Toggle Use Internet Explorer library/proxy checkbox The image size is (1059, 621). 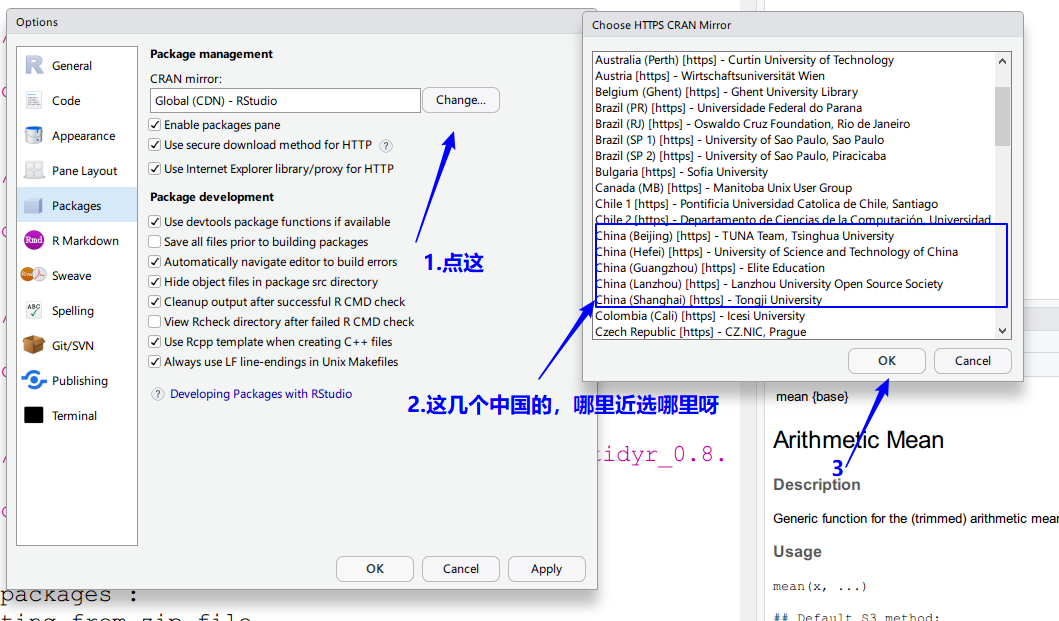(155, 169)
